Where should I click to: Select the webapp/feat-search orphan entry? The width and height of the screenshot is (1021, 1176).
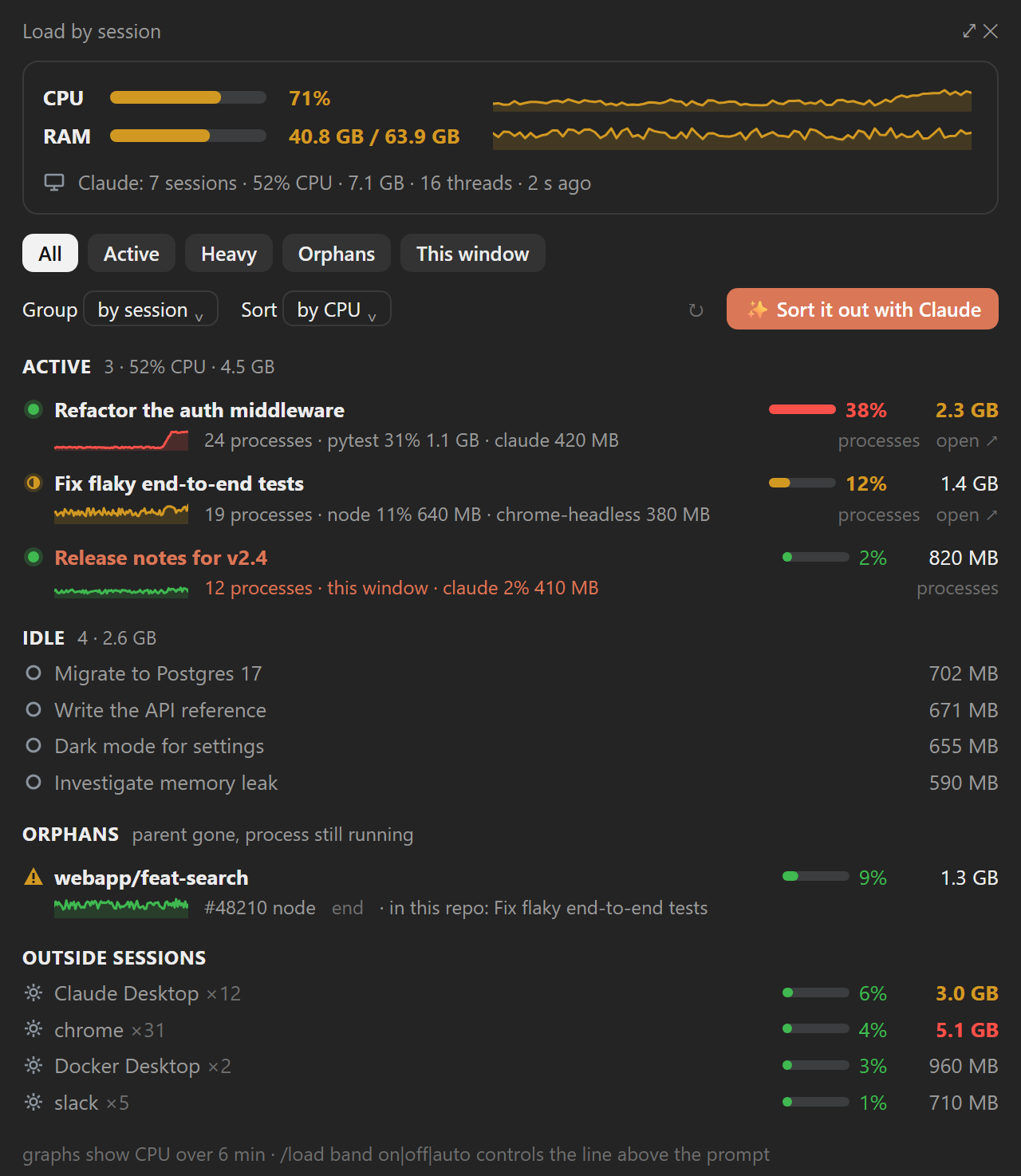pos(151,878)
